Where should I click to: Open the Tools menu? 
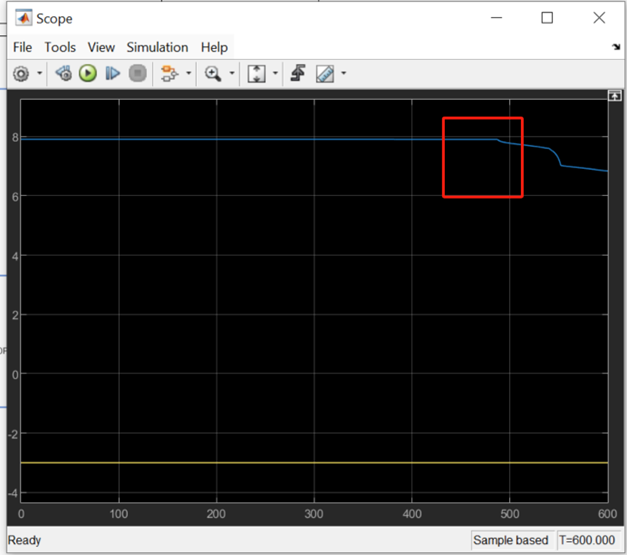point(60,47)
